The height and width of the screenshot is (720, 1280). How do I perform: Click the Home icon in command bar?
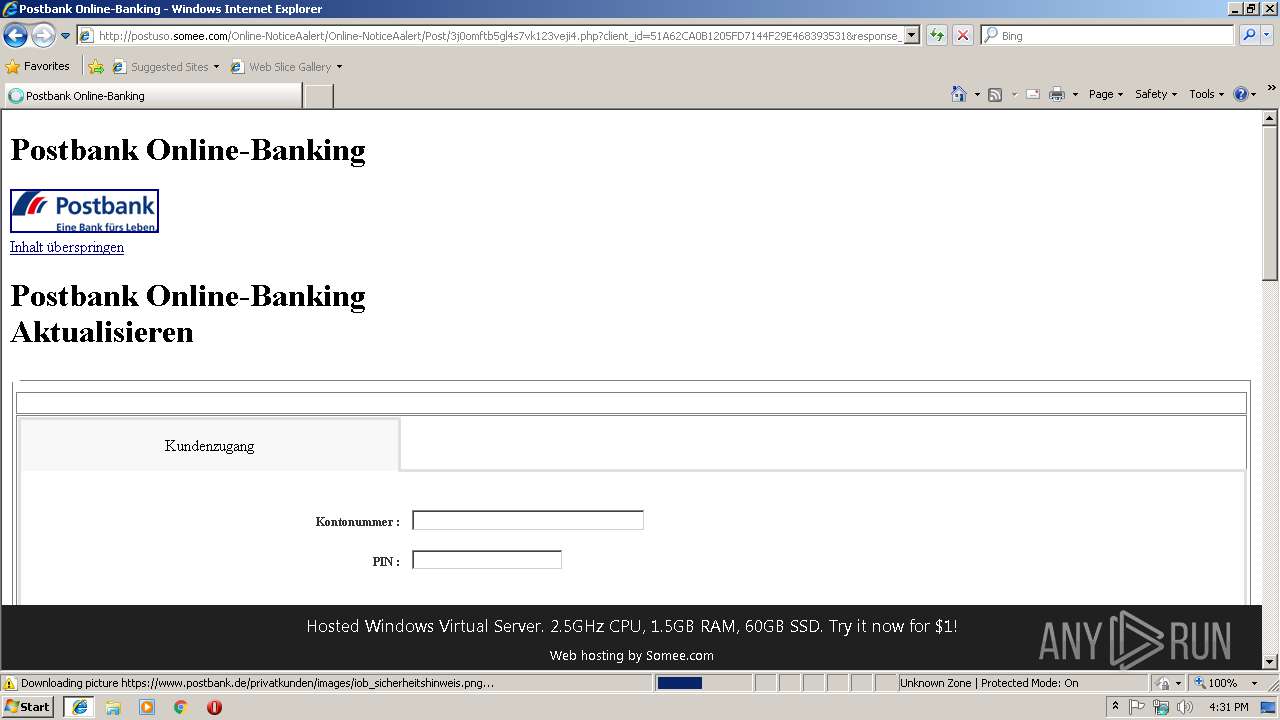tap(959, 94)
